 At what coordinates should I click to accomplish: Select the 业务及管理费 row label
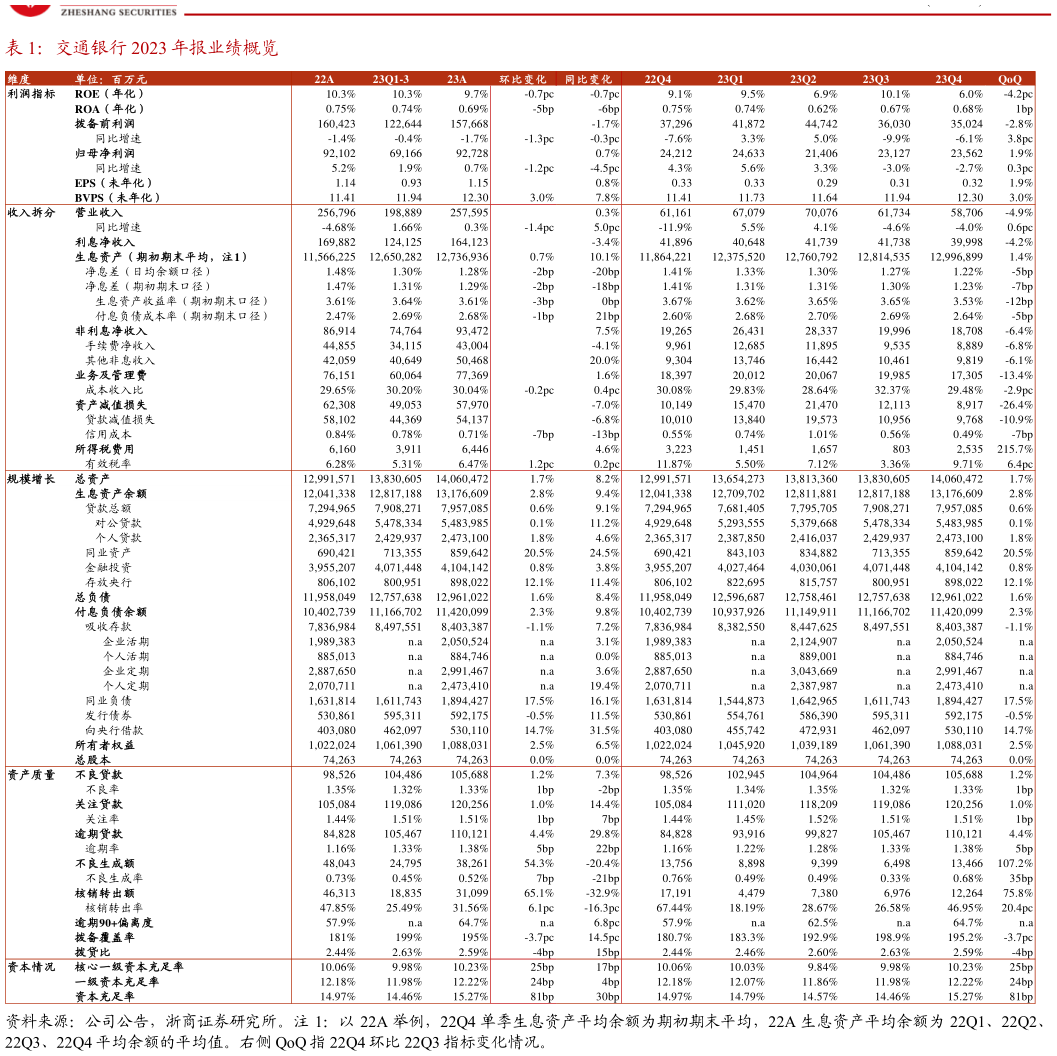click(x=111, y=375)
